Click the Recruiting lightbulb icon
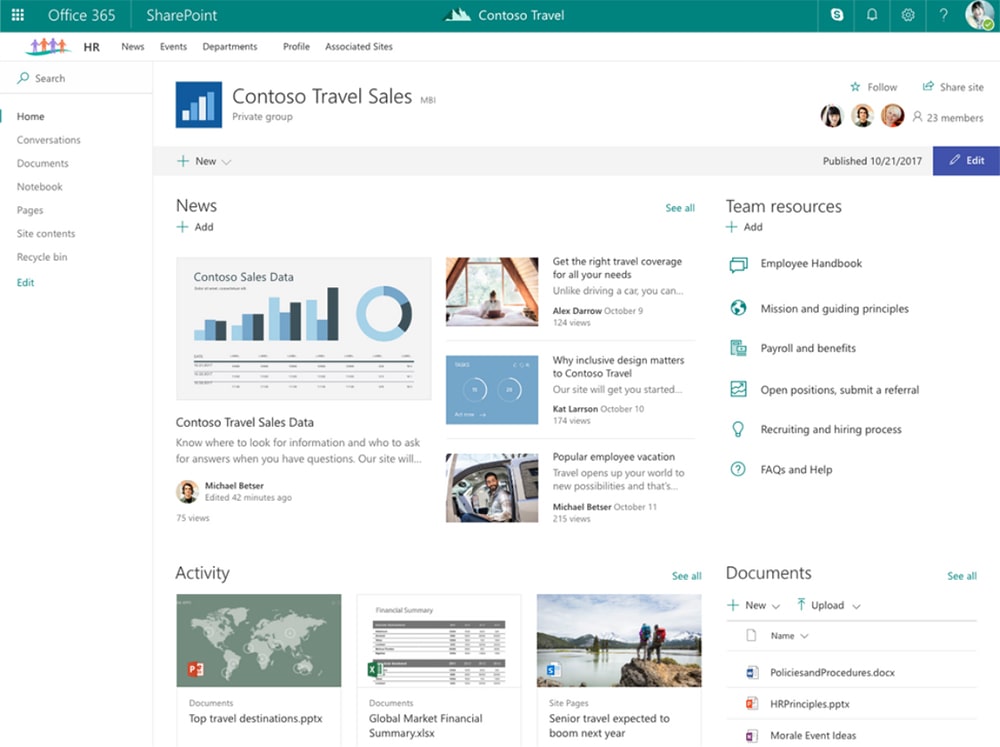 click(738, 429)
